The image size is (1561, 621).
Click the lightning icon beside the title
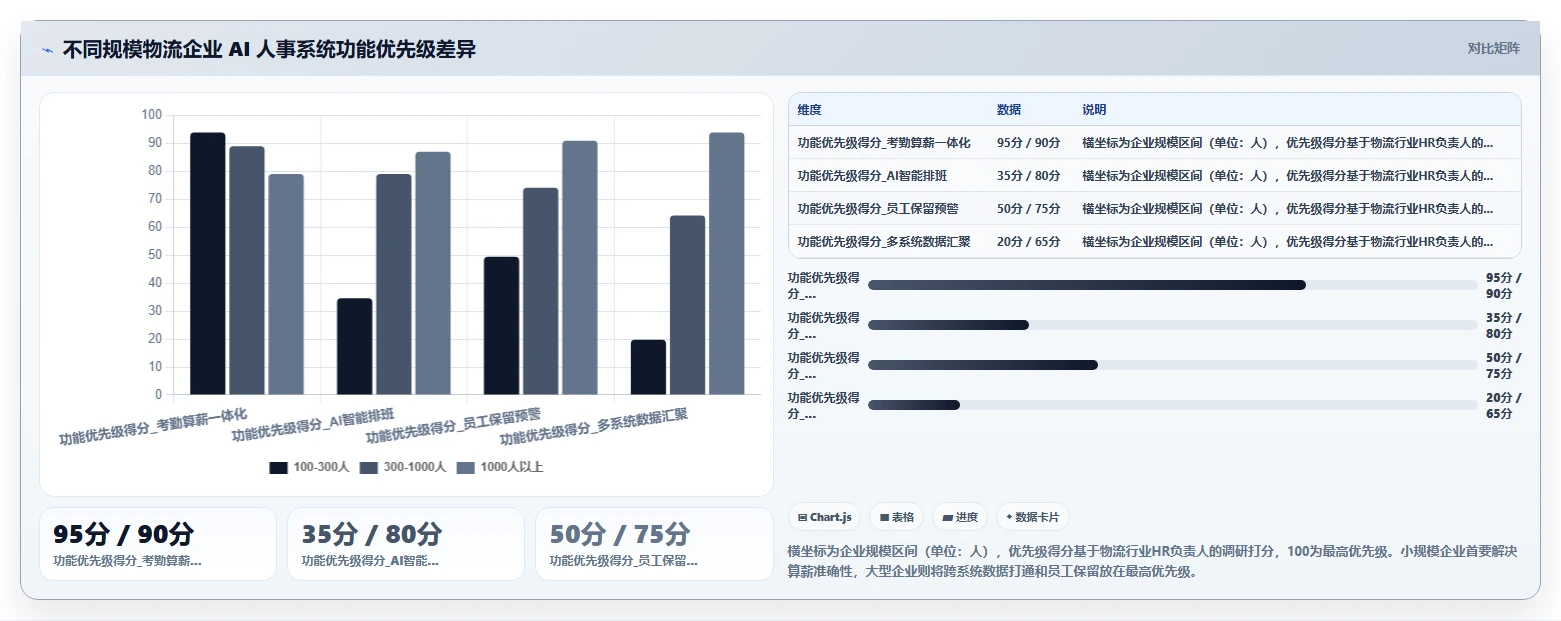click(47, 50)
